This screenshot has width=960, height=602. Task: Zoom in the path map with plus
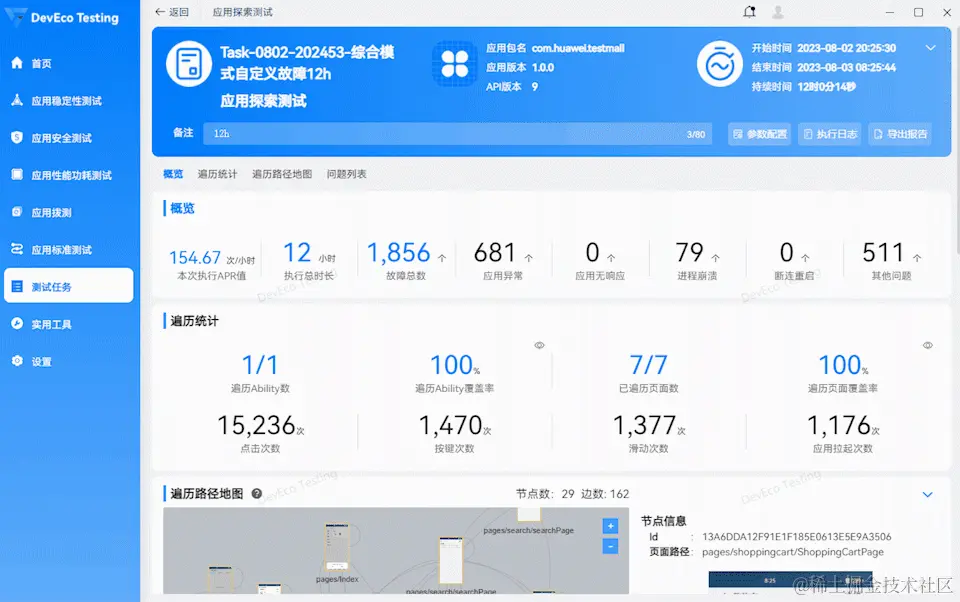(x=610, y=526)
